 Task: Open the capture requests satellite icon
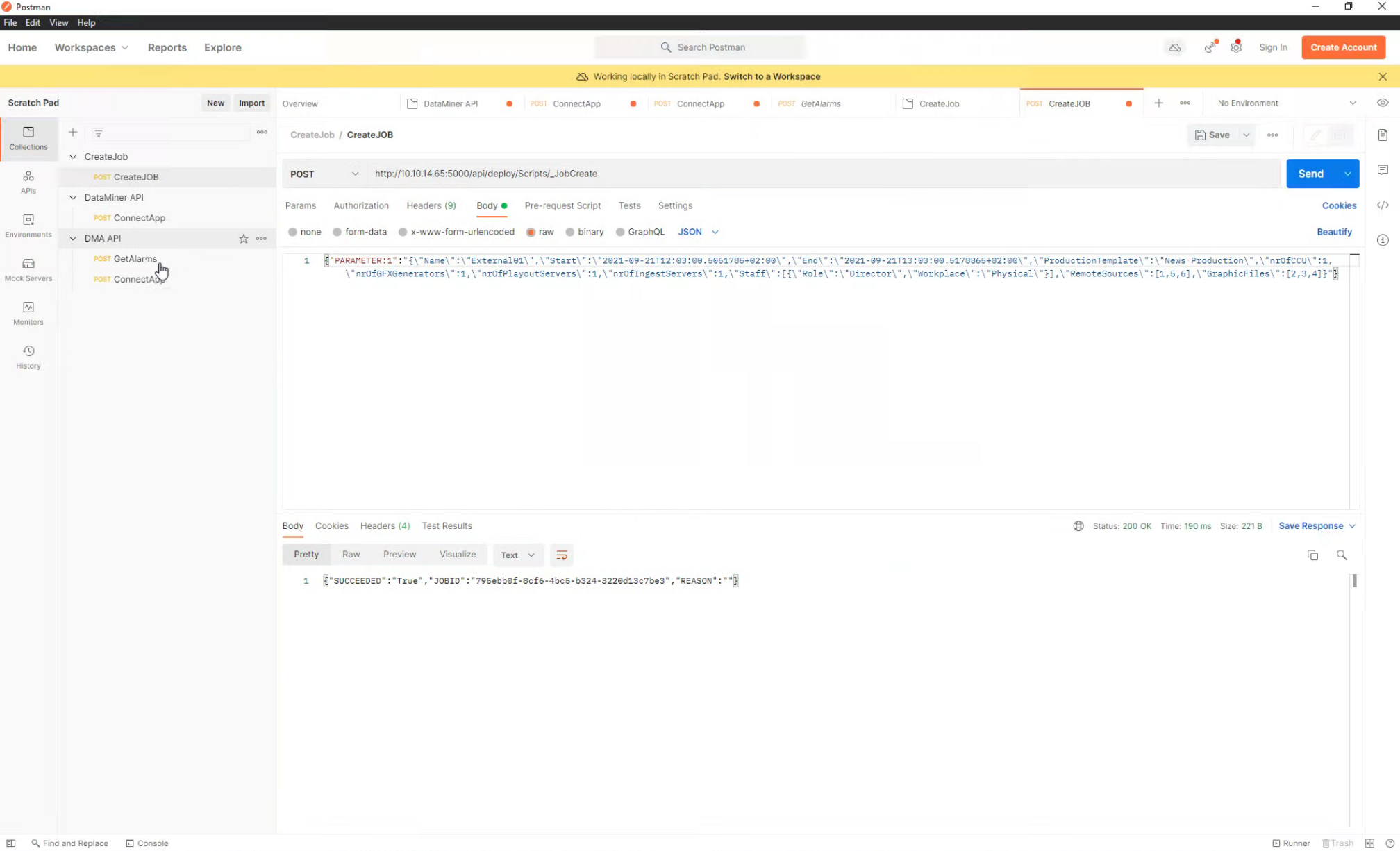1210,47
